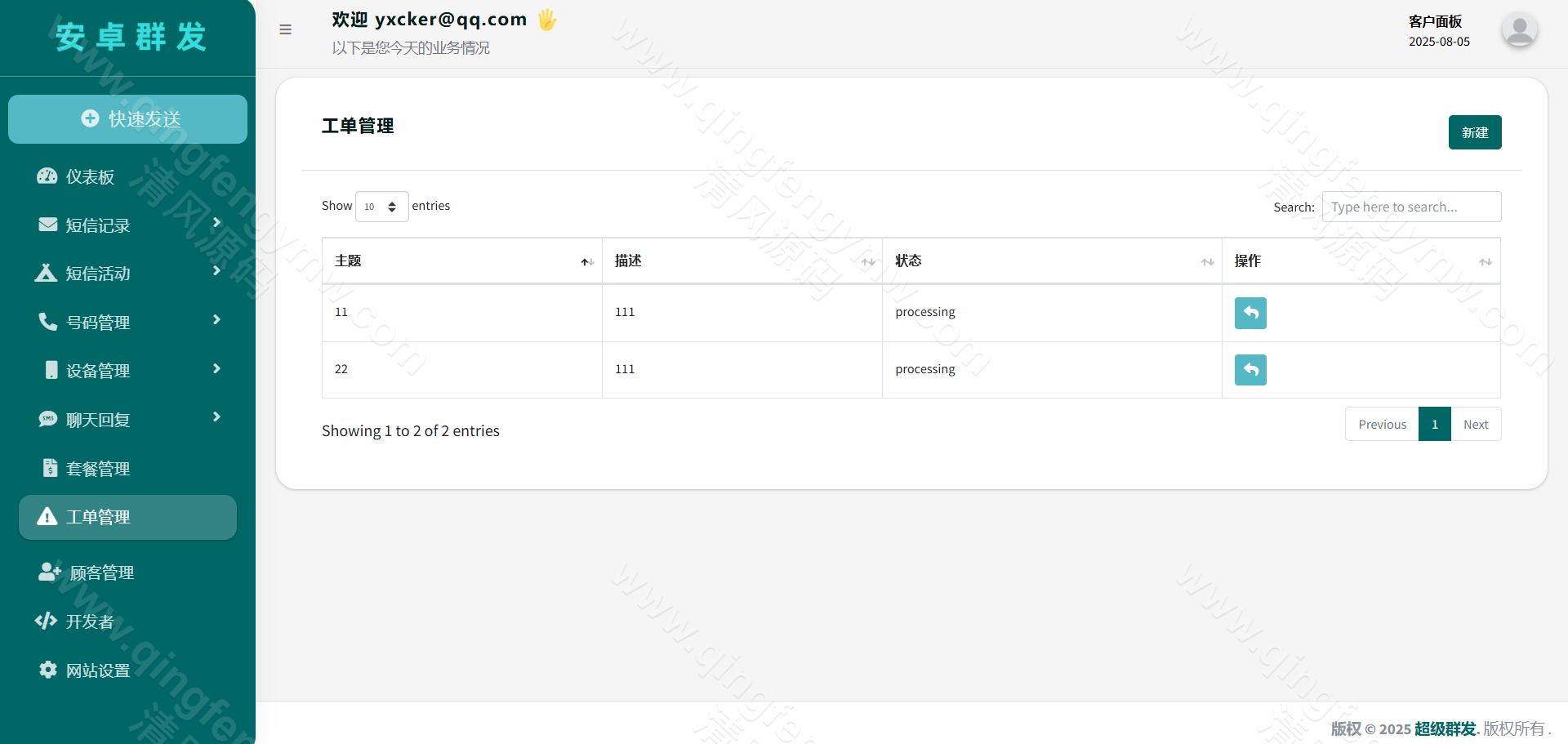The image size is (1568, 744).
Task: Expand the 短信活动 submenu chevron
Action: pos(216,270)
